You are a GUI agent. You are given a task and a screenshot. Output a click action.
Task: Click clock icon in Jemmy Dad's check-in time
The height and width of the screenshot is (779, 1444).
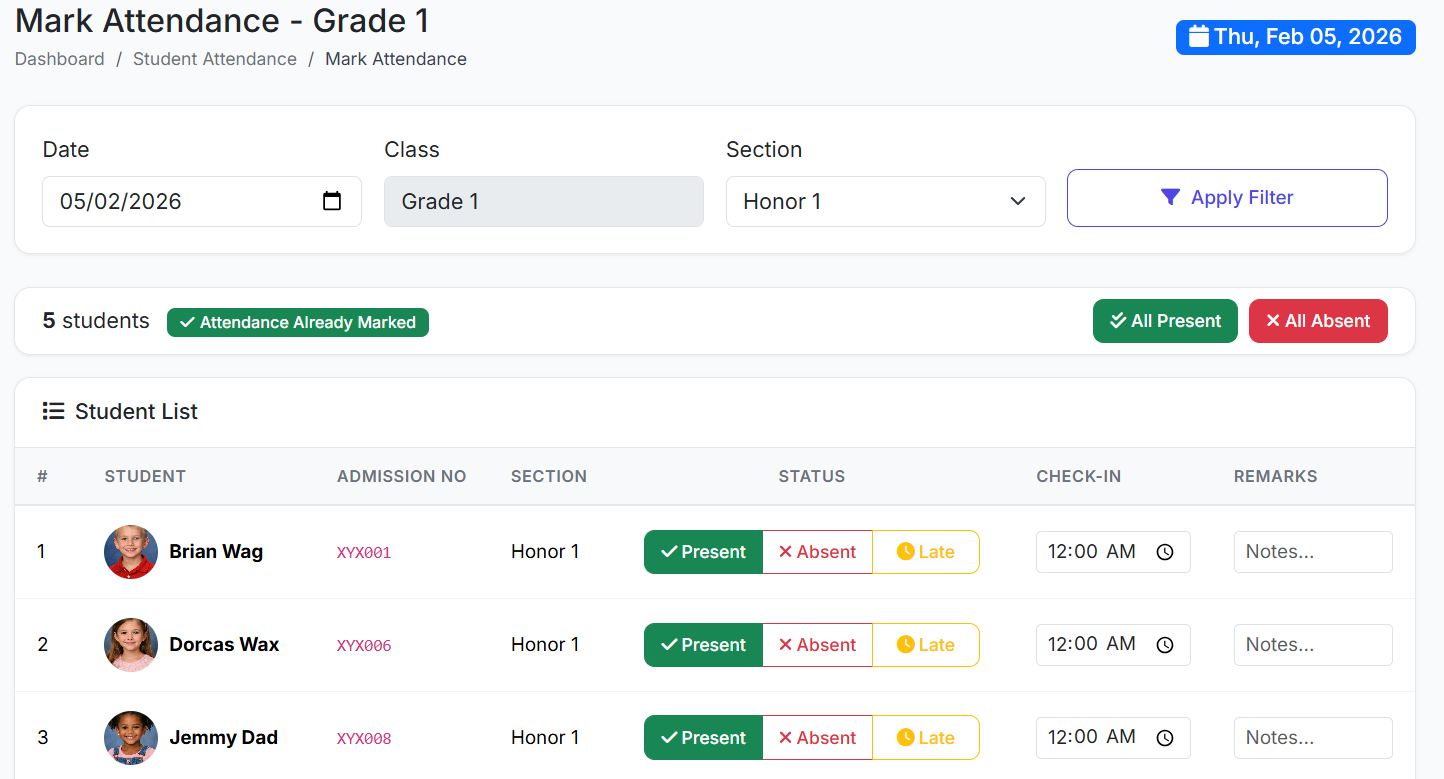pos(1164,738)
